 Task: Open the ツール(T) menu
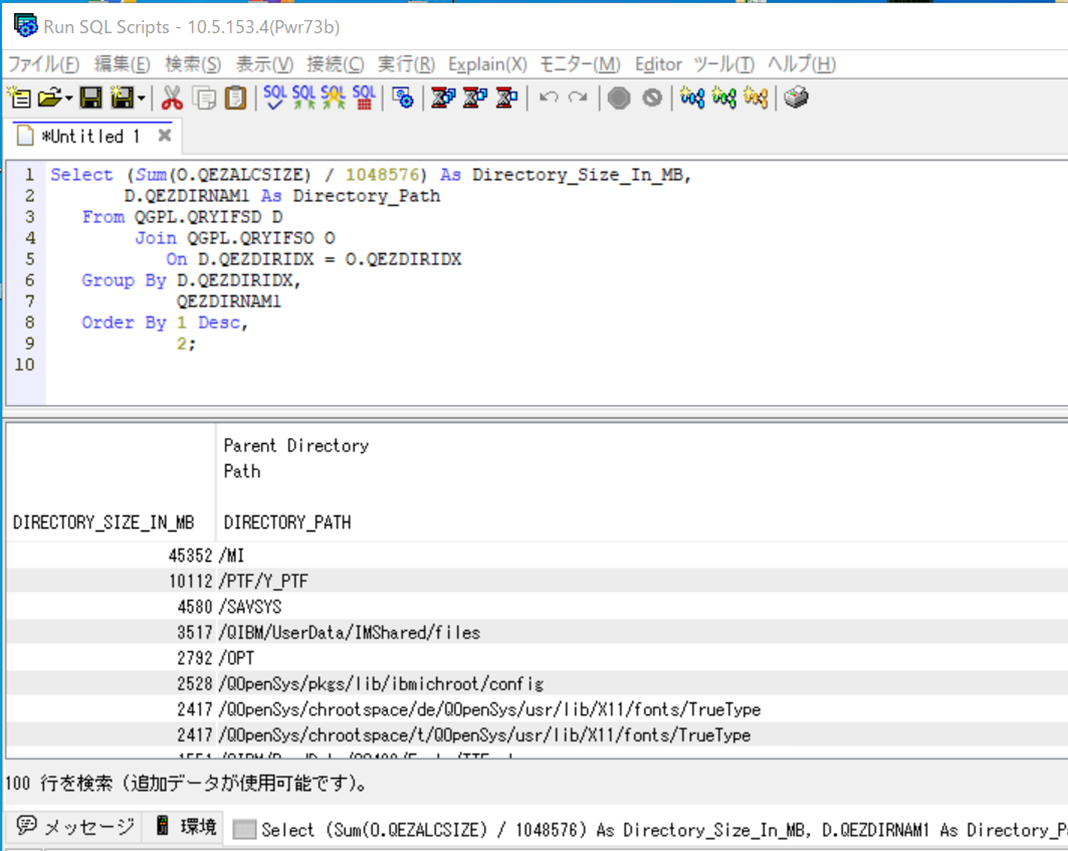click(724, 65)
